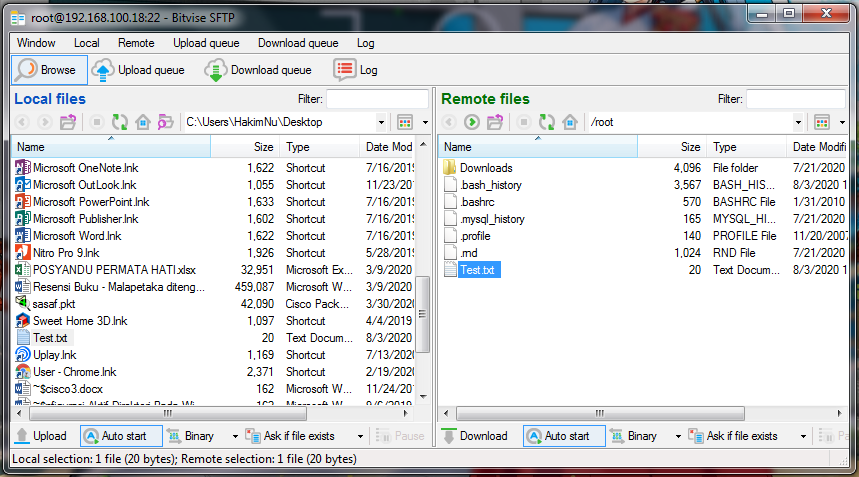This screenshot has width=859, height=477.
Task: Go to remote home directory
Action: (x=570, y=122)
